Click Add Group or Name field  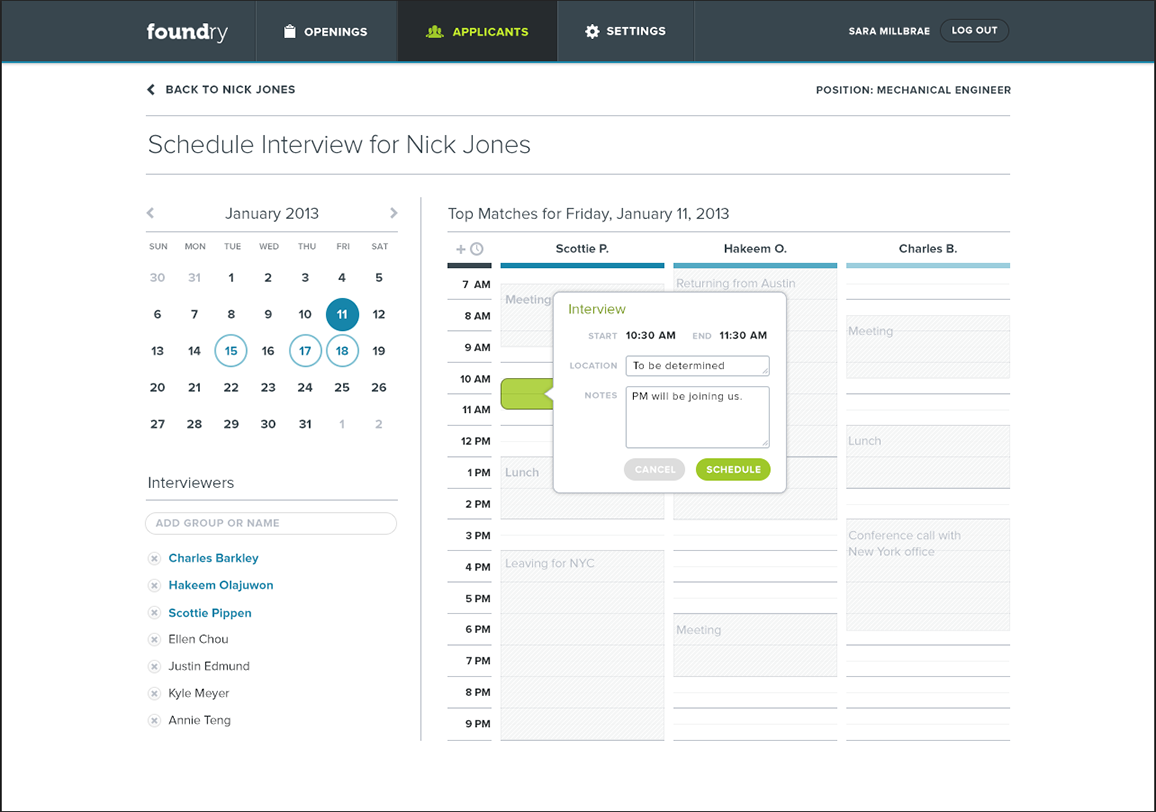[x=271, y=523]
